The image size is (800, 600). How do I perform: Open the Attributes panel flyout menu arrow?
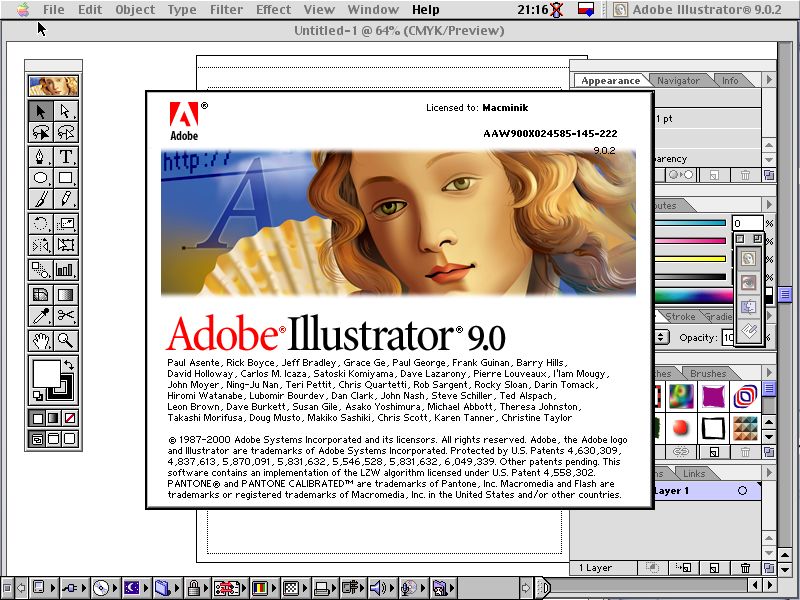(769, 205)
